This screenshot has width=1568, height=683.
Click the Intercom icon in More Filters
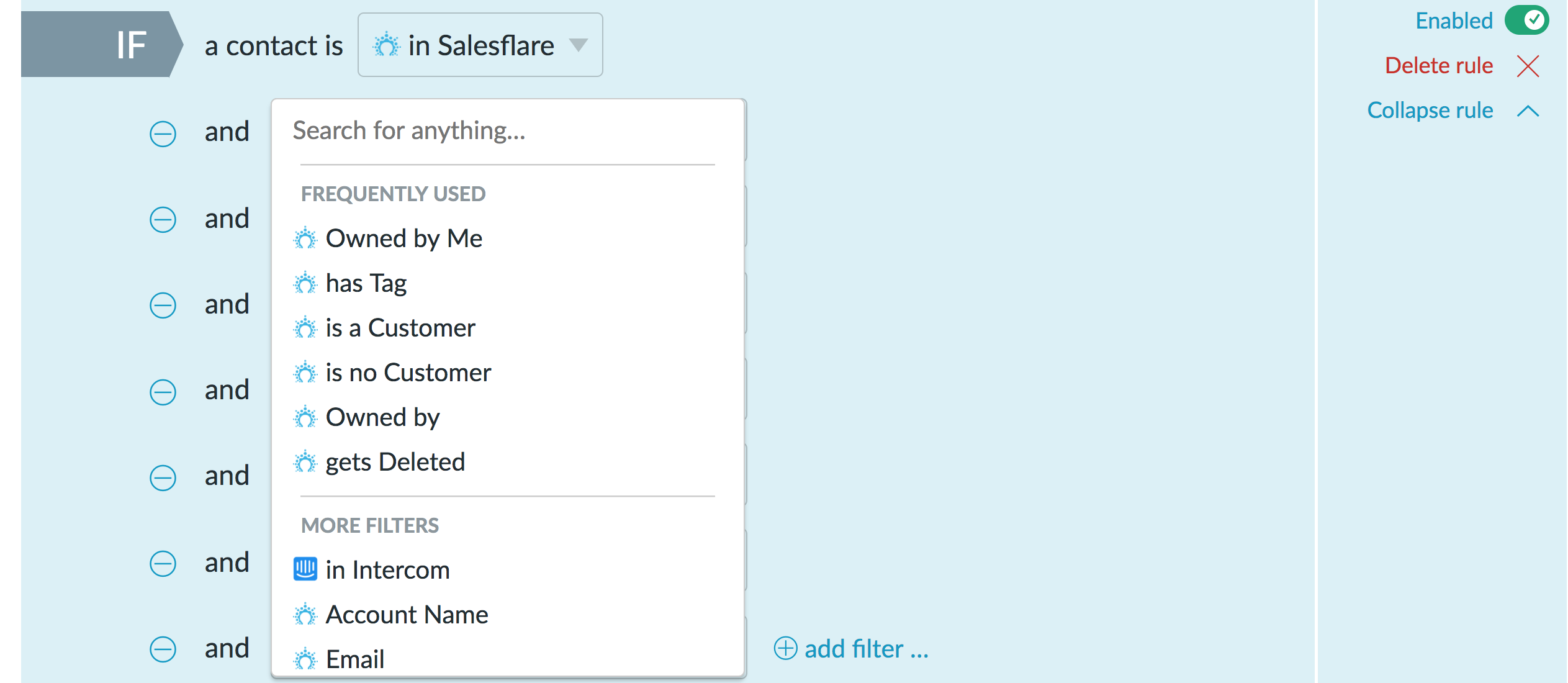(305, 569)
